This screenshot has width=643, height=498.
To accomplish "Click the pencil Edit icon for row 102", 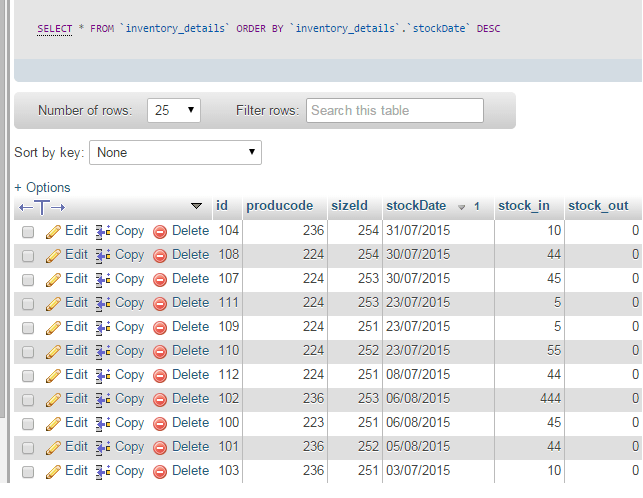I will (x=53, y=400).
